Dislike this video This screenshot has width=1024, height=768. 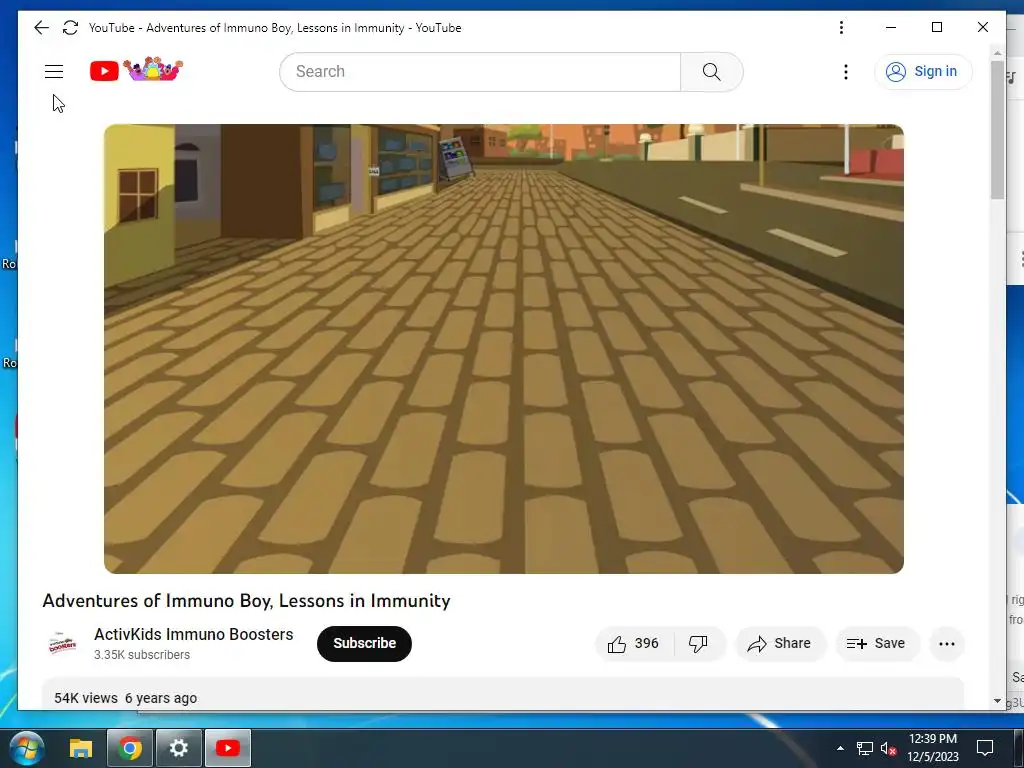(699, 644)
